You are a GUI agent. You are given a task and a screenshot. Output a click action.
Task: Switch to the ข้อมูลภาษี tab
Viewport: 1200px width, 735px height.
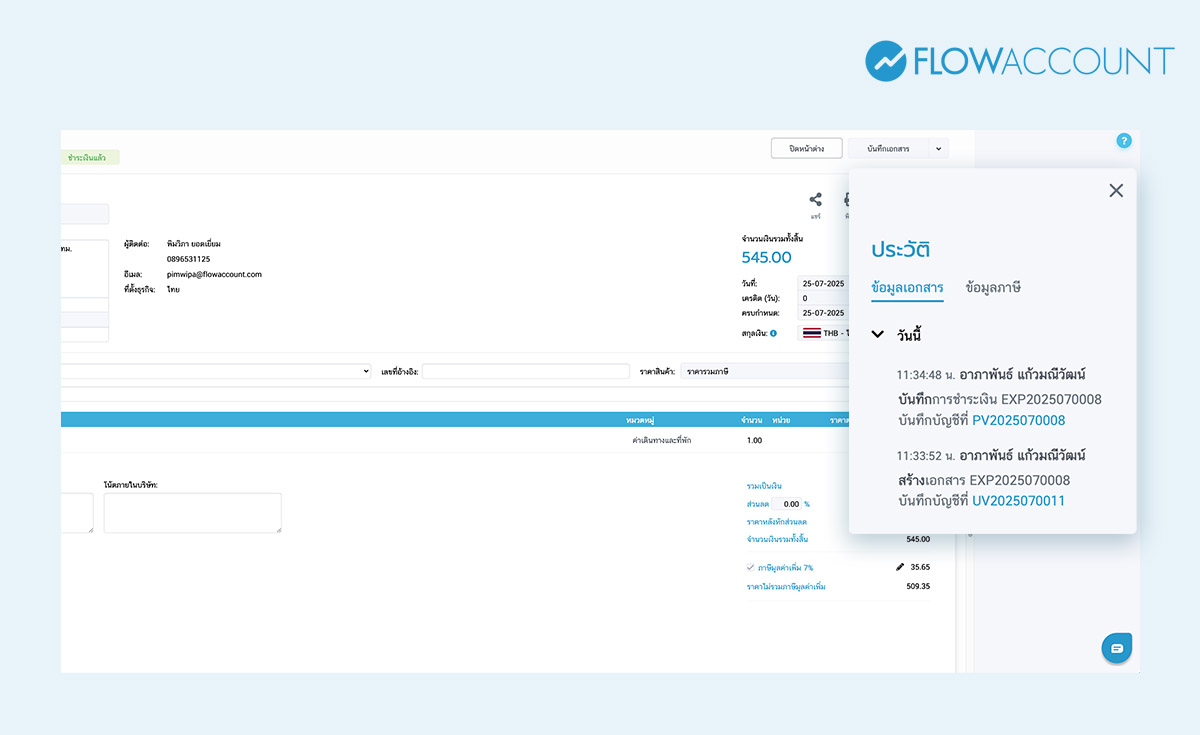pyautogui.click(x=992, y=288)
